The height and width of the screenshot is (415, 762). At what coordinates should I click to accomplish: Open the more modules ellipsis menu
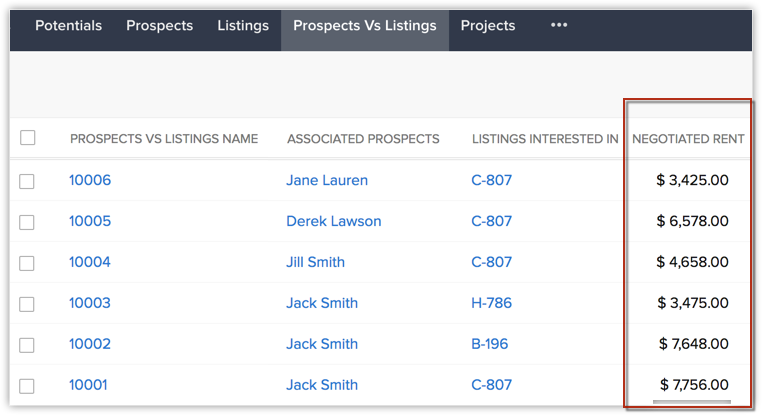pyautogui.click(x=559, y=25)
